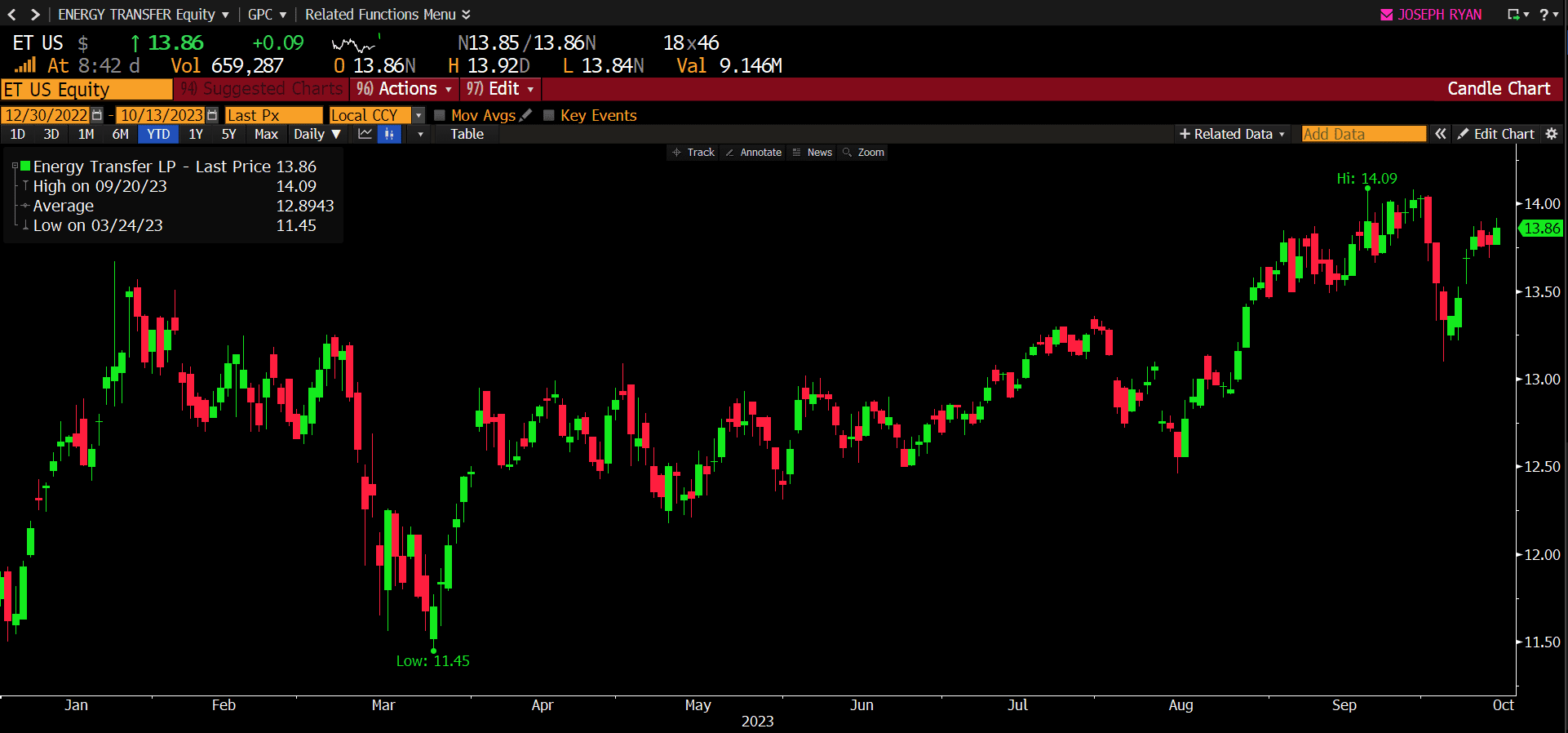The width and height of the screenshot is (1568, 733).
Task: Click the Hi: 14.09 chart marker
Action: point(1366,179)
